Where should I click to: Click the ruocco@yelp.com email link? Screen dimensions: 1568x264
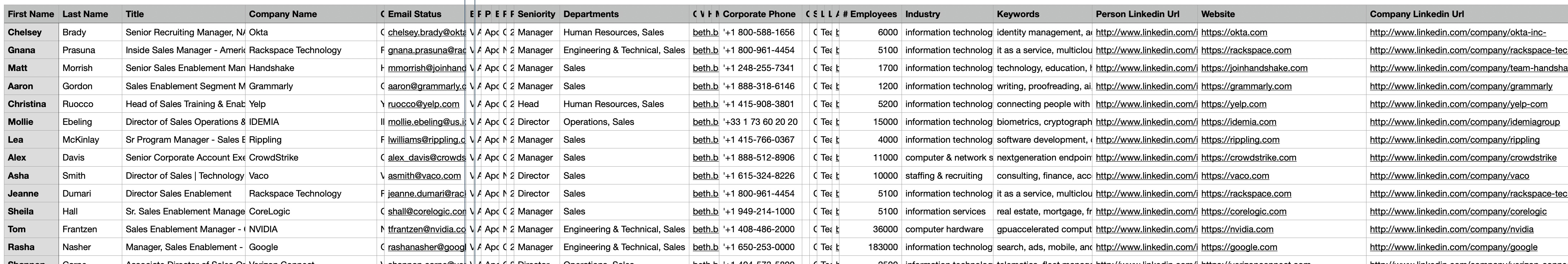tap(423, 104)
